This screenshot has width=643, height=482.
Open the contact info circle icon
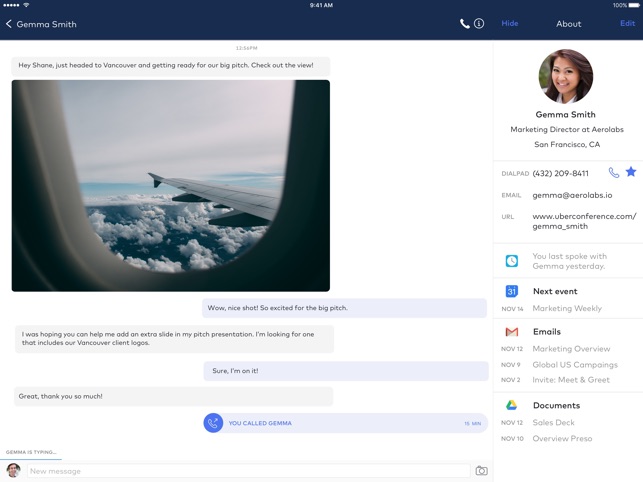pos(479,24)
